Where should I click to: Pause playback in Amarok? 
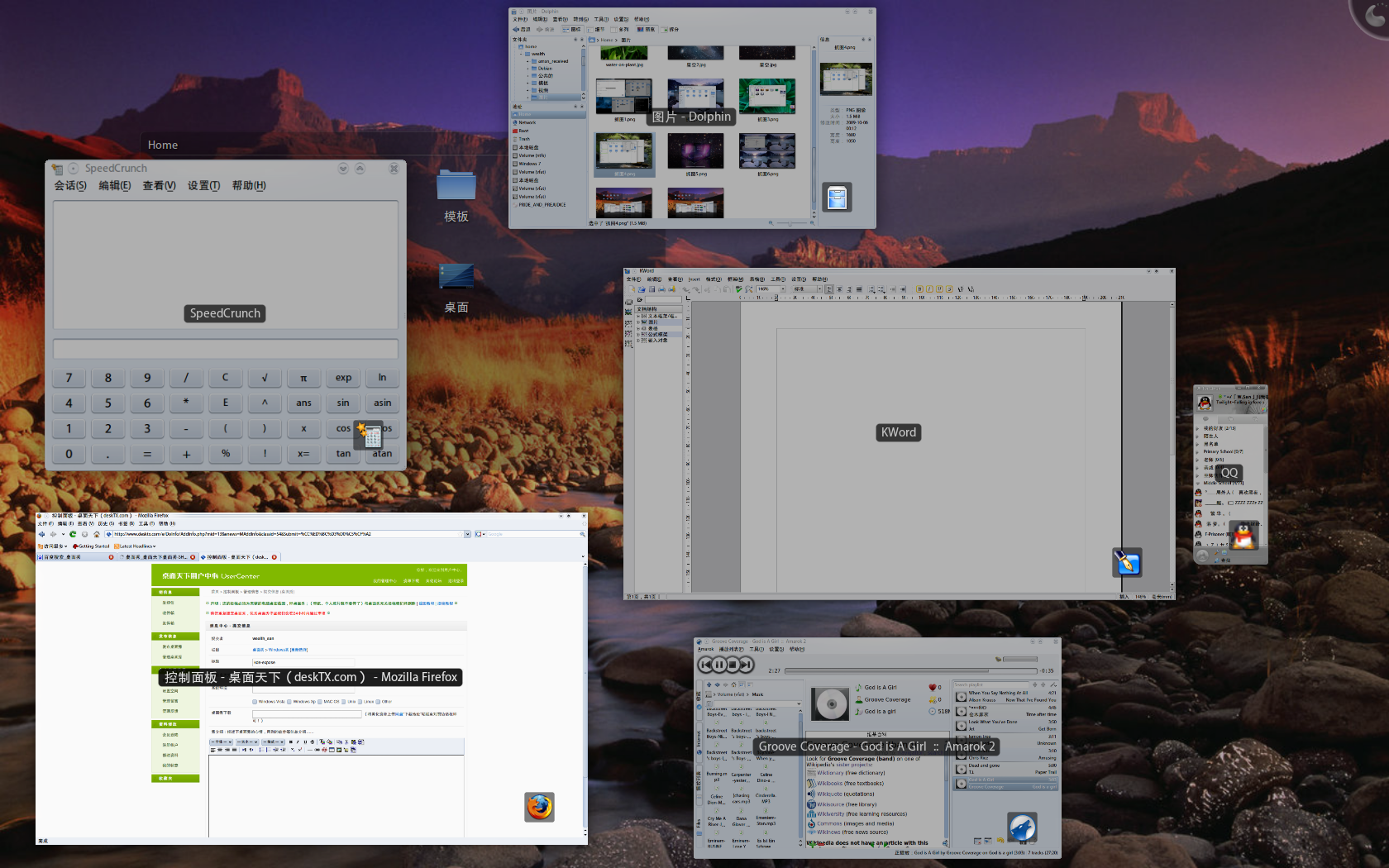[719, 665]
